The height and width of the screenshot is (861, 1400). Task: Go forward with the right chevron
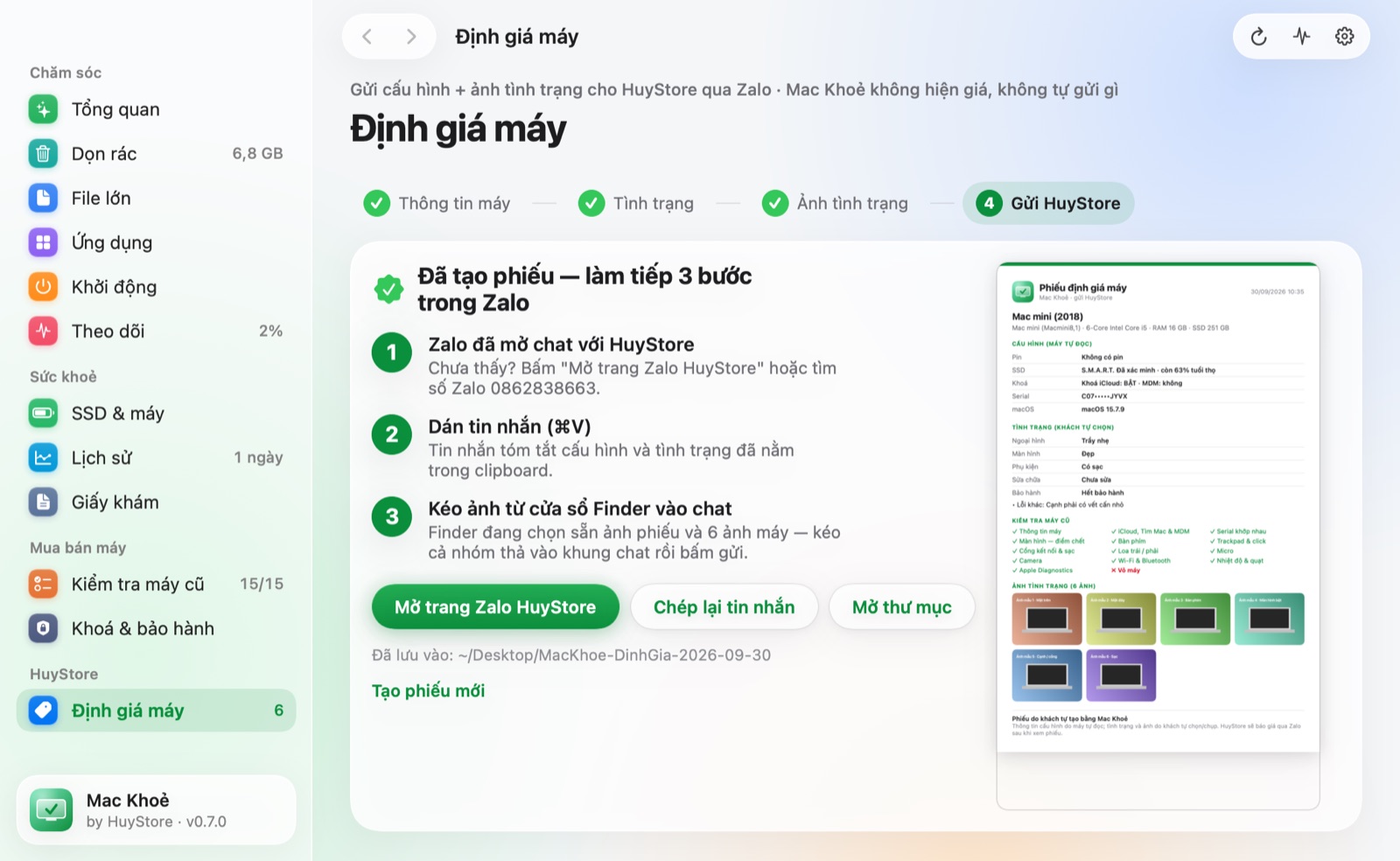pyautogui.click(x=411, y=37)
